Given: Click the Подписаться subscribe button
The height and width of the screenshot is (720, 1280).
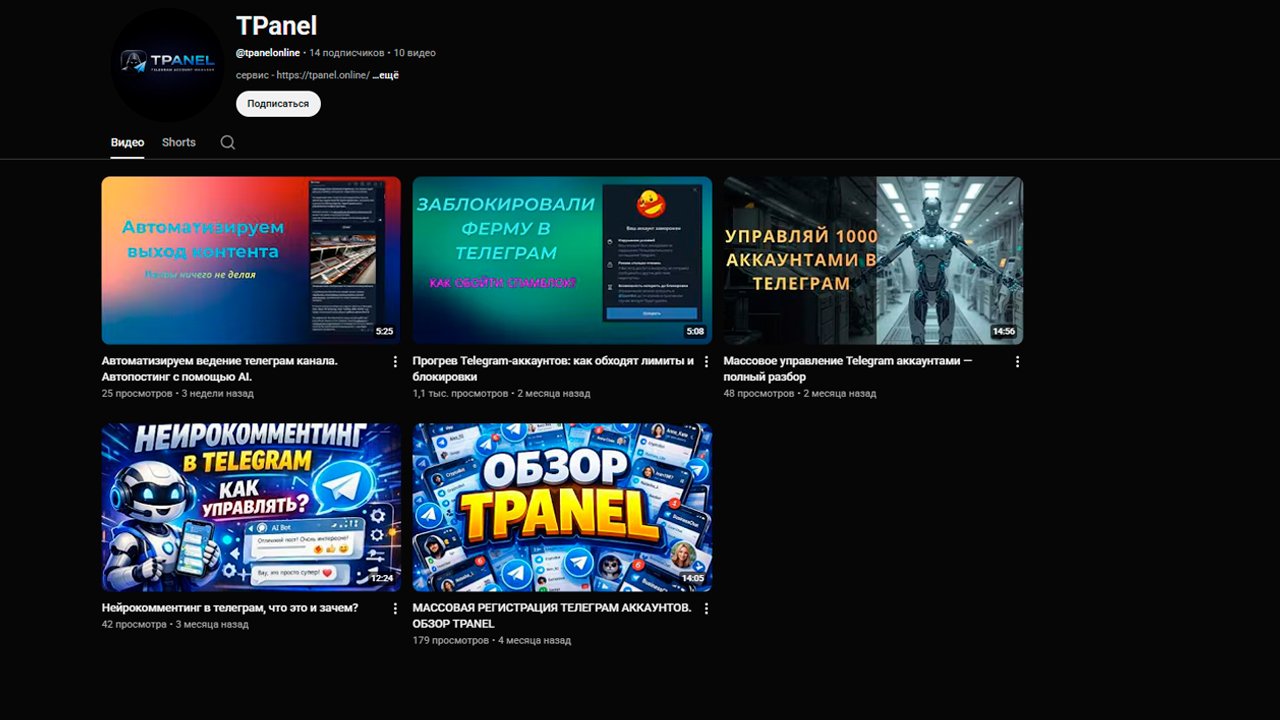Looking at the screenshot, I should click(x=278, y=104).
